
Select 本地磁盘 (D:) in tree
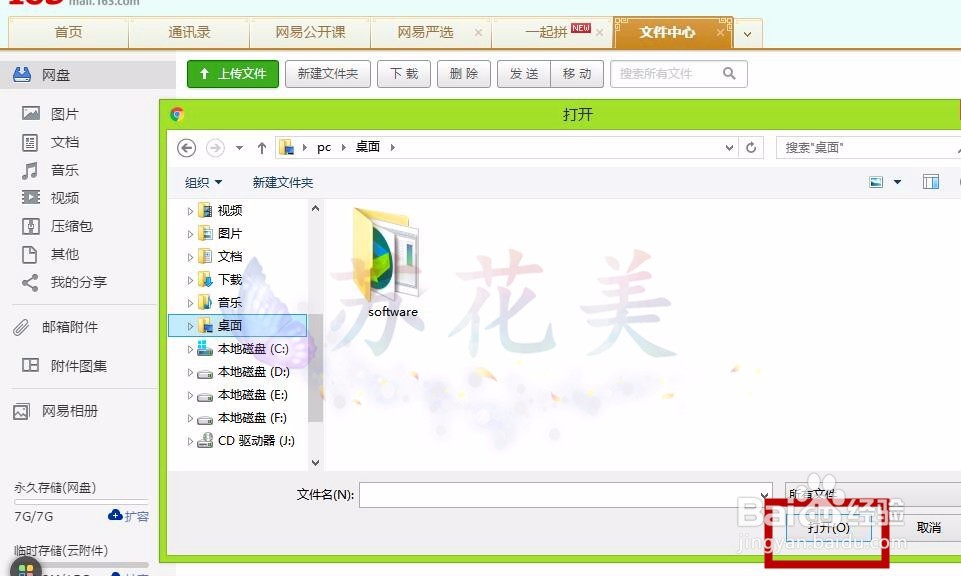click(253, 372)
